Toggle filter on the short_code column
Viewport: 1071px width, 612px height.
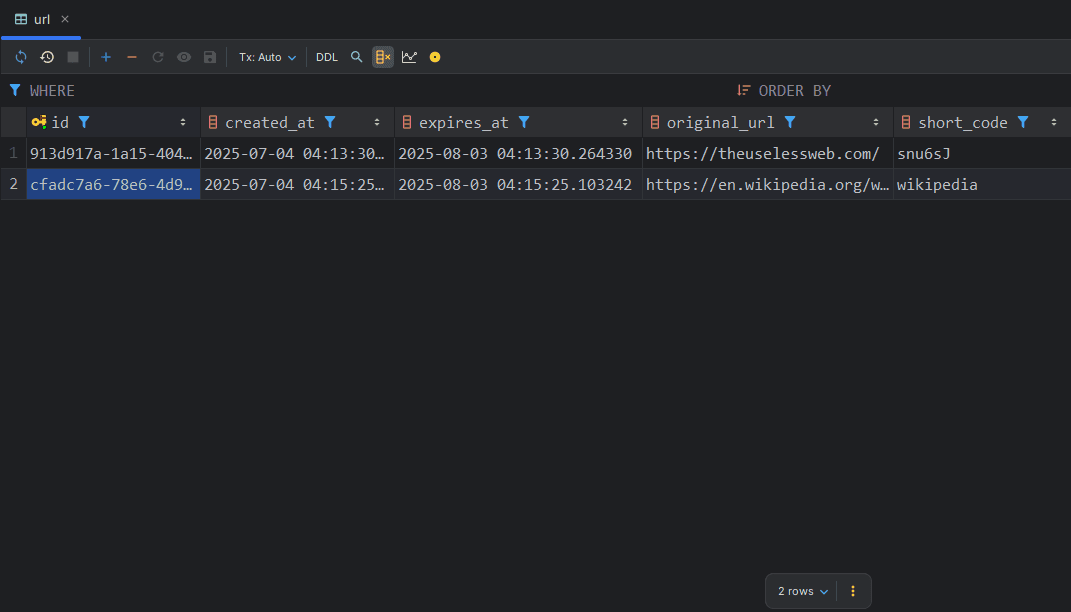point(1023,122)
